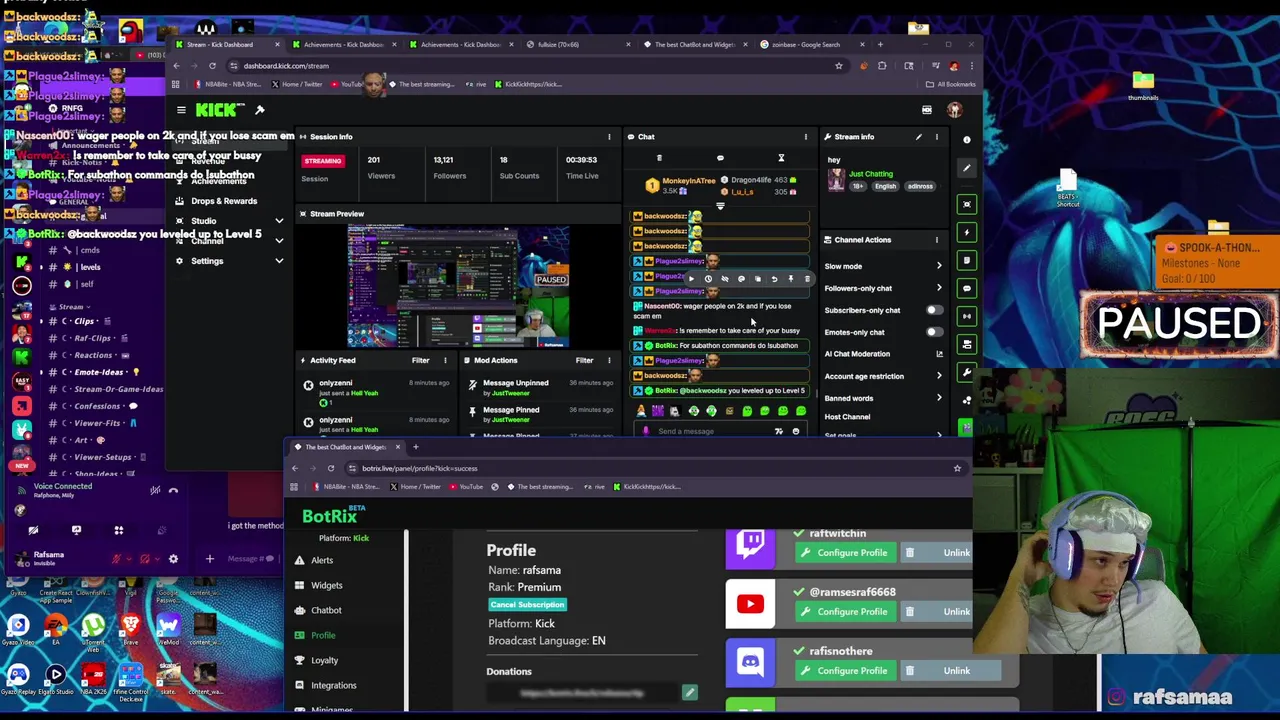
Task: Configure Profile for raftwitchin Twitch account
Action: click(x=844, y=552)
